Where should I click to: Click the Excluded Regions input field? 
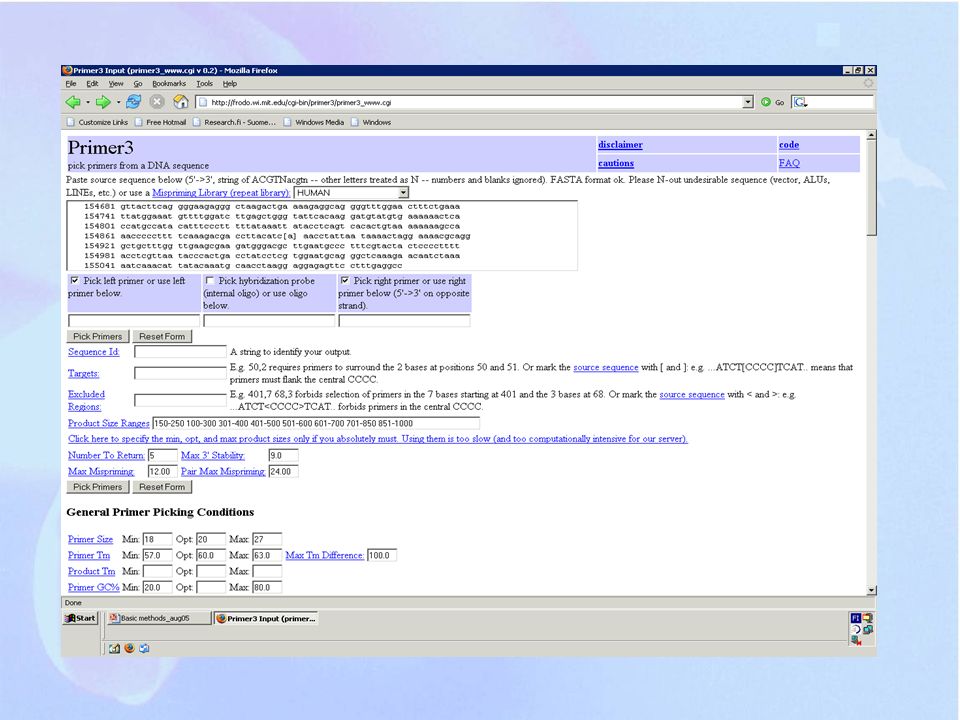pyautogui.click(x=181, y=400)
